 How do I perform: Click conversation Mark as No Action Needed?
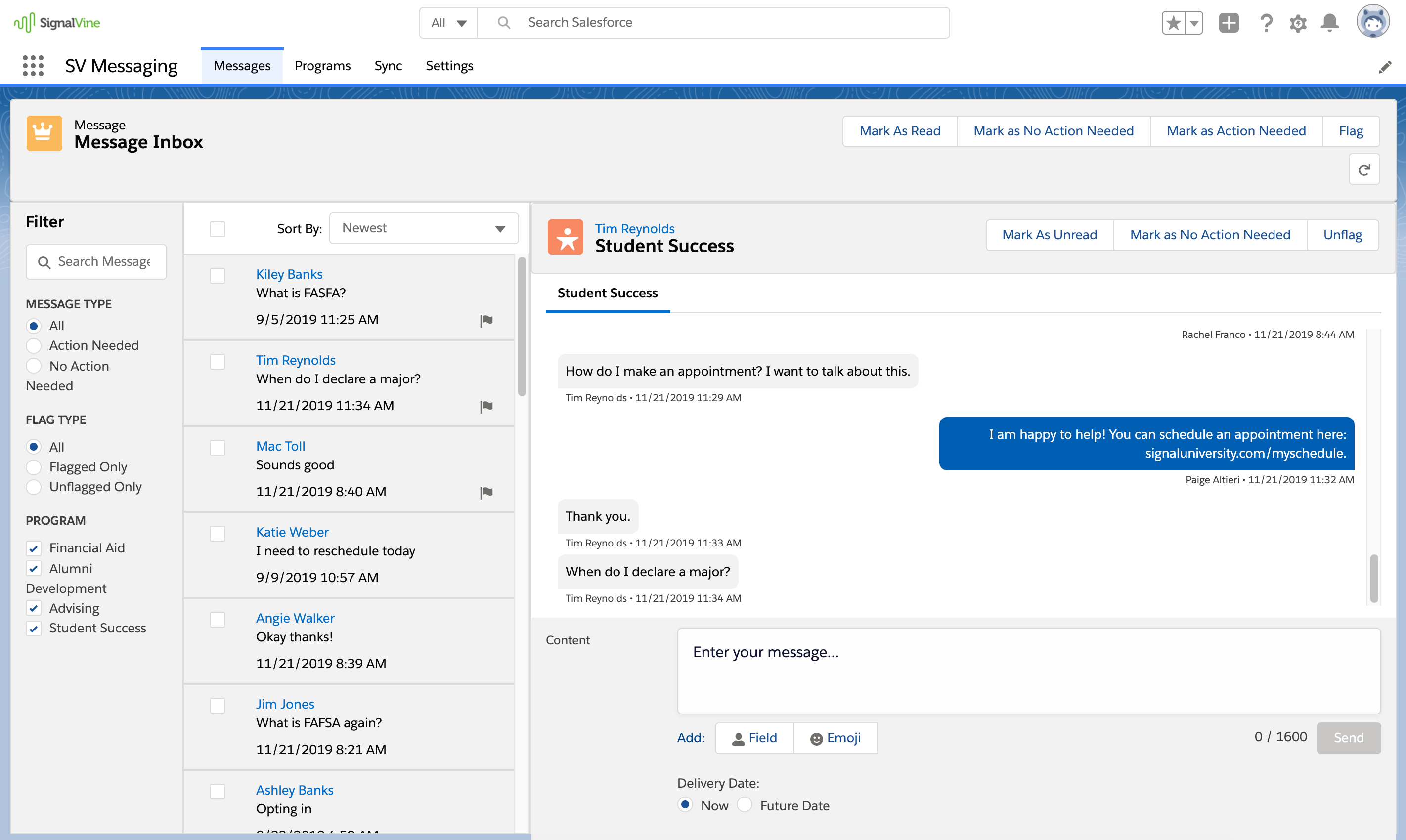[1210, 235]
